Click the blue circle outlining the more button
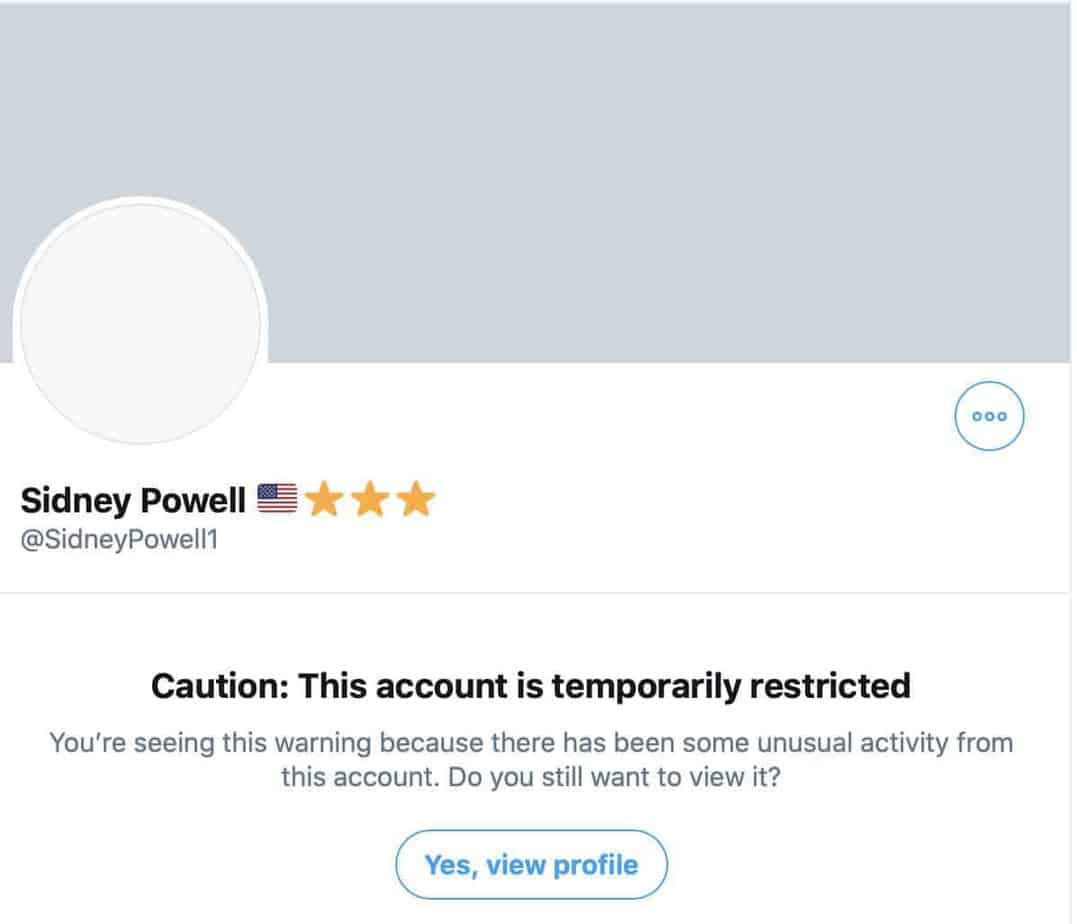 click(989, 382)
